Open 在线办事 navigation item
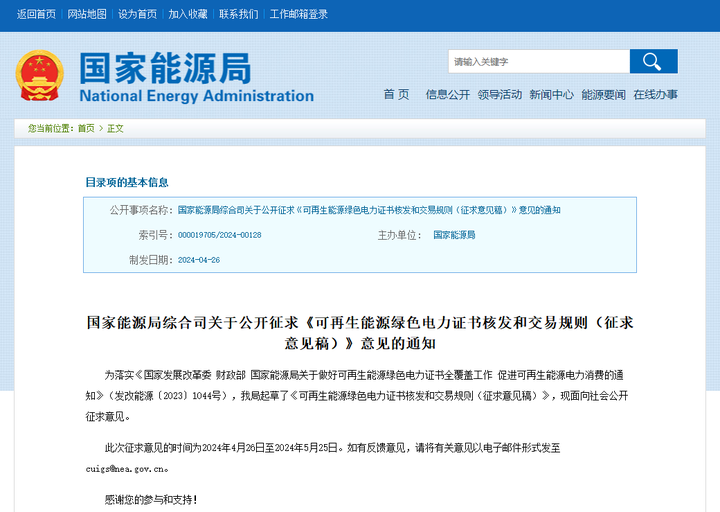Image resolution: width=720 pixels, height=512 pixels. [655, 95]
